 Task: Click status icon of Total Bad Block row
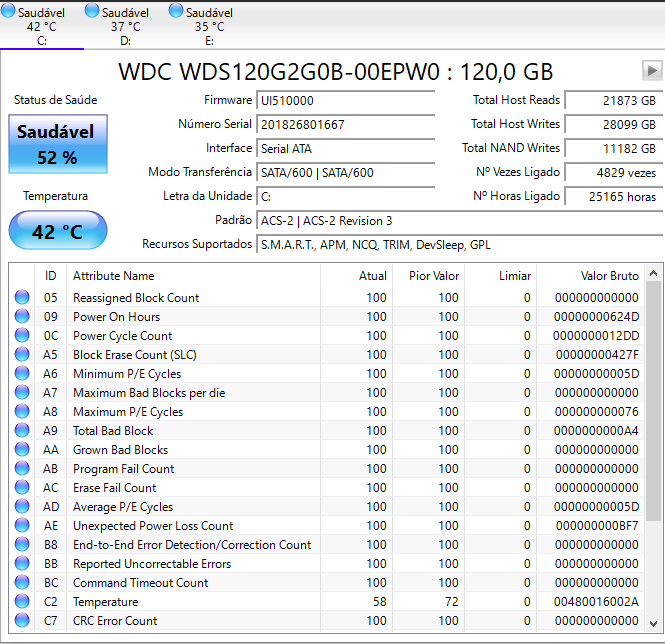coord(22,431)
